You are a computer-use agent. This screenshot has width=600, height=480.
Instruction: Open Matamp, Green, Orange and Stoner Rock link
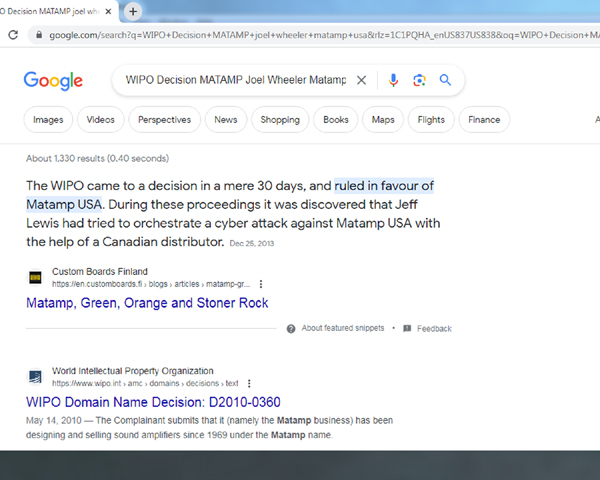pyautogui.click(x=147, y=303)
